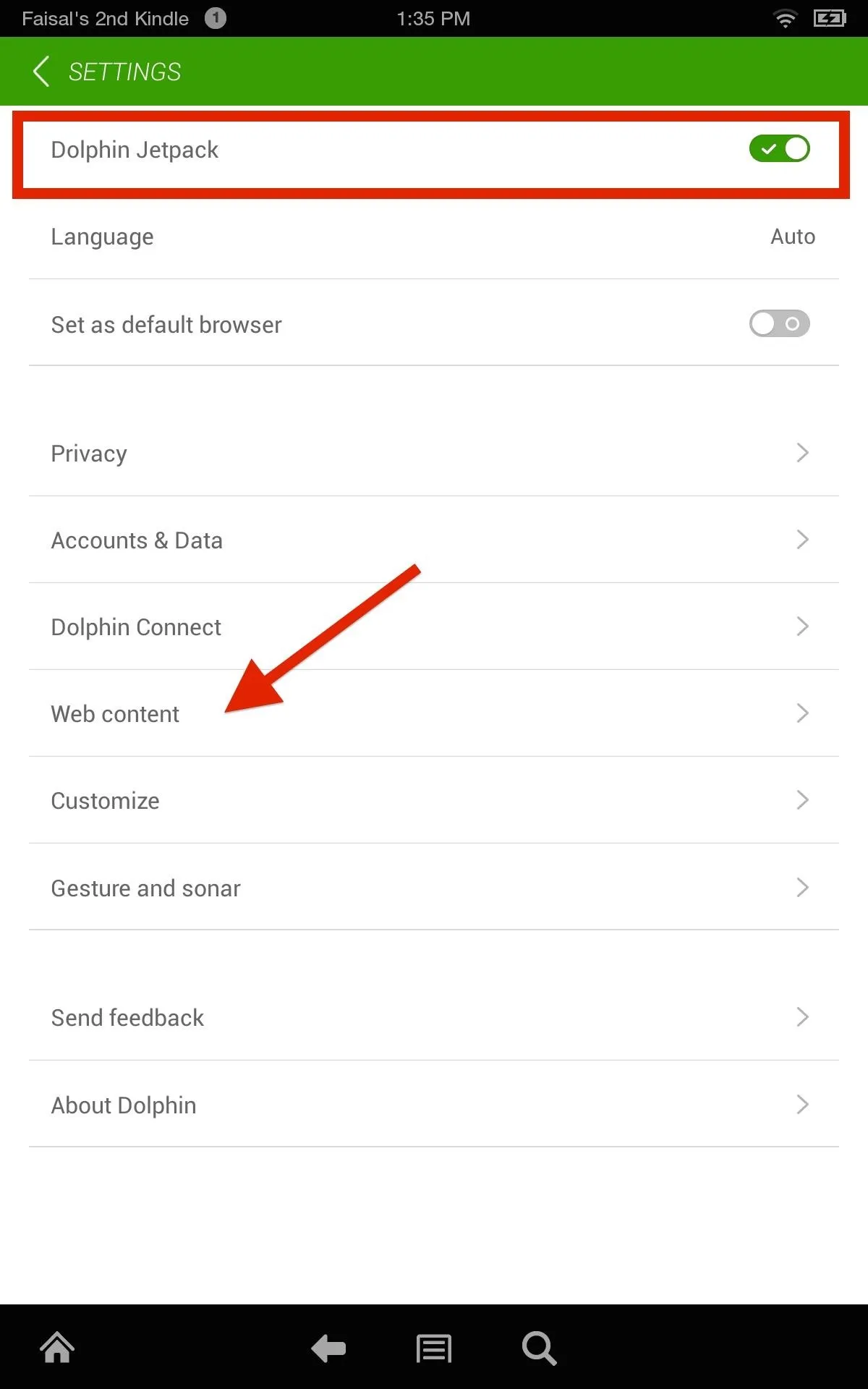Tap the back arrow in bottom navigation

[328, 1348]
